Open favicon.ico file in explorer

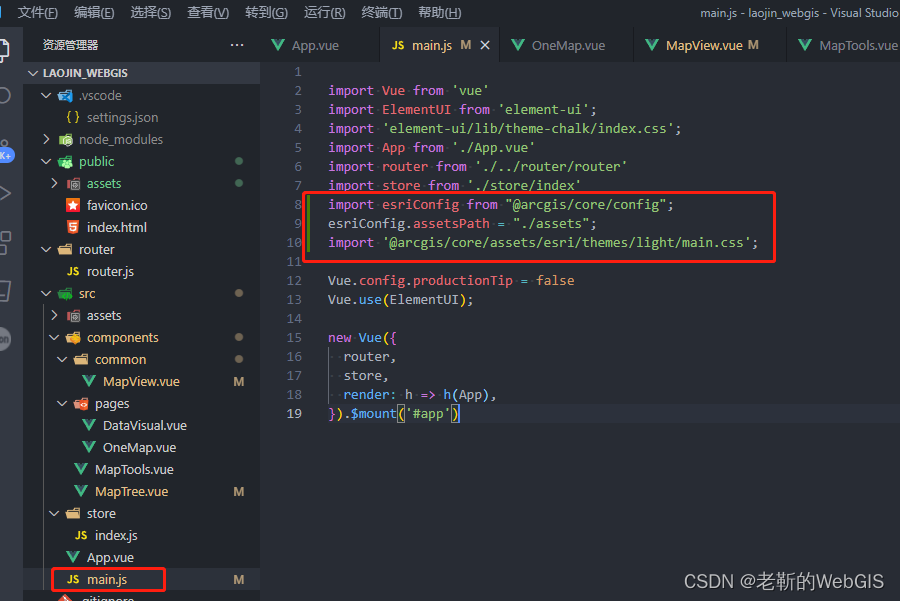point(116,205)
